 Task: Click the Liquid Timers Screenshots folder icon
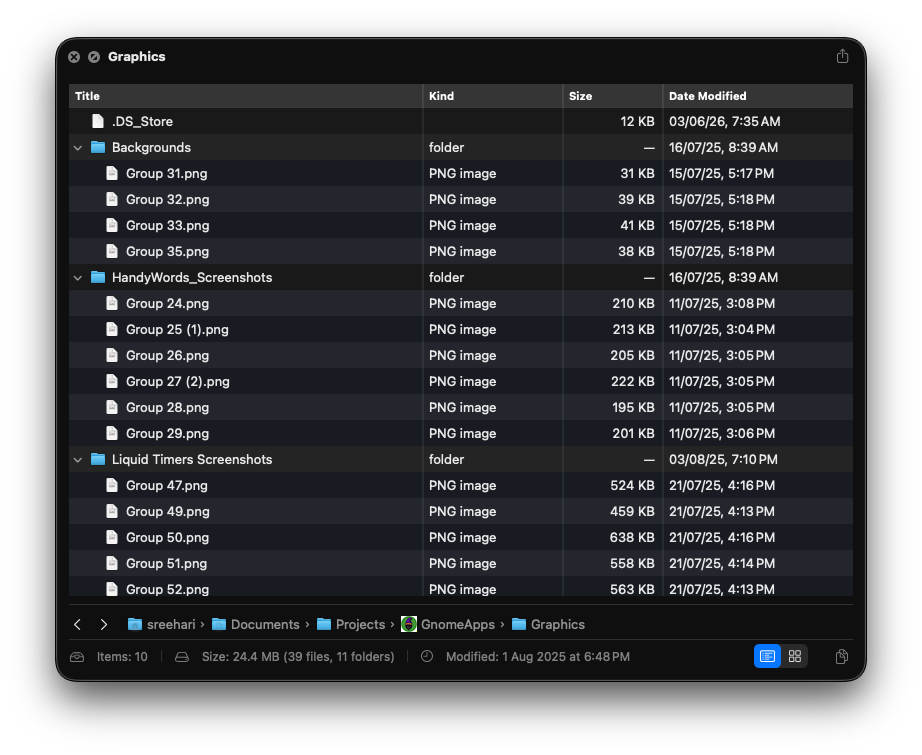98,459
